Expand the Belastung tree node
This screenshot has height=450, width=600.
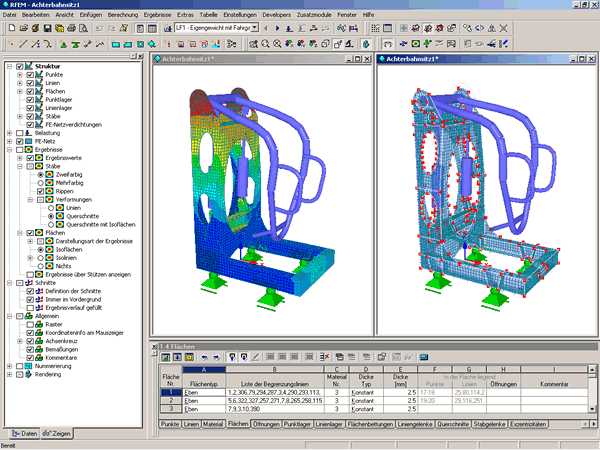coord(10,133)
